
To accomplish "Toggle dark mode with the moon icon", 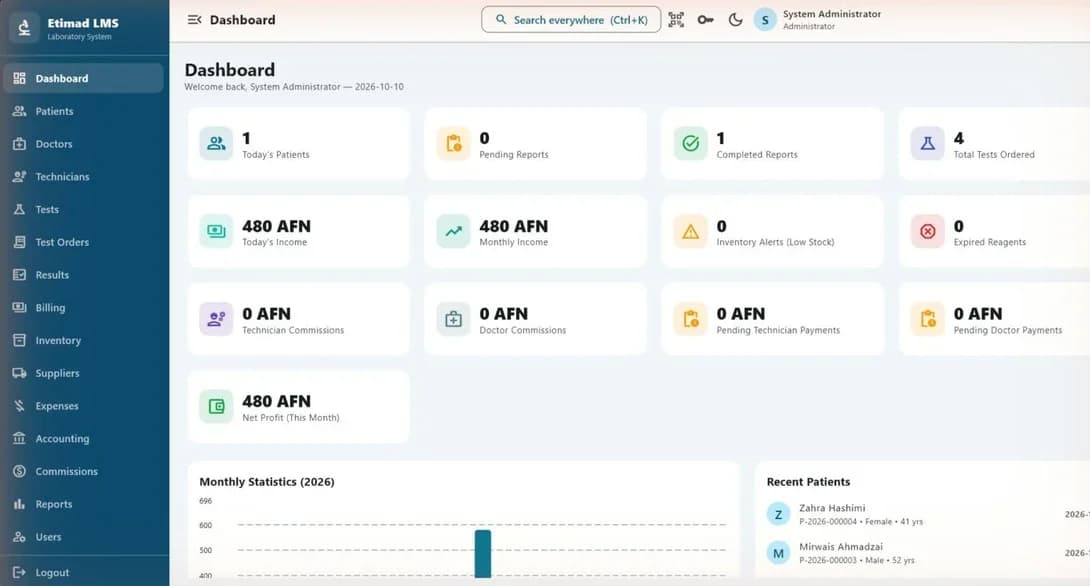I will click(x=735, y=20).
